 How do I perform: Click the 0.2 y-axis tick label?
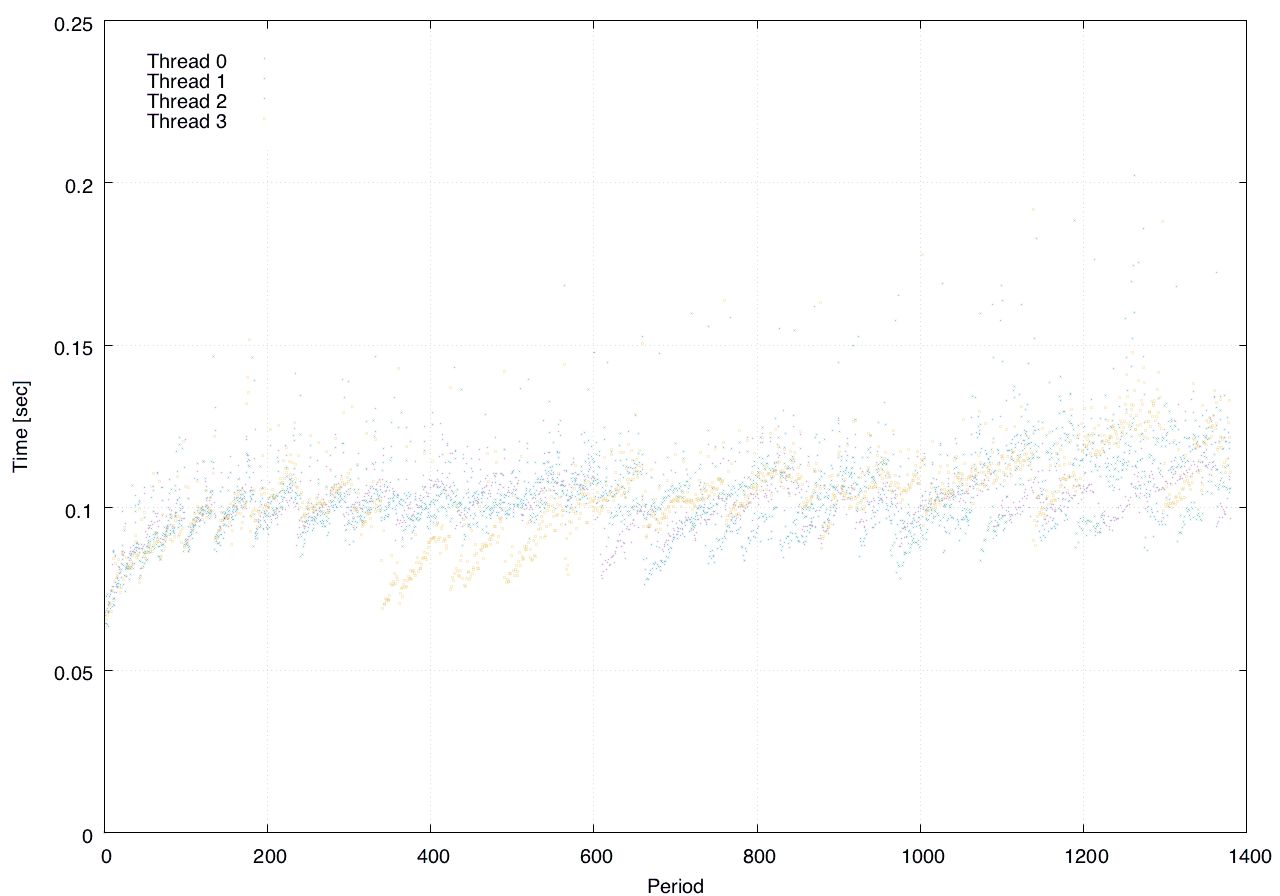pyautogui.click(x=77, y=185)
